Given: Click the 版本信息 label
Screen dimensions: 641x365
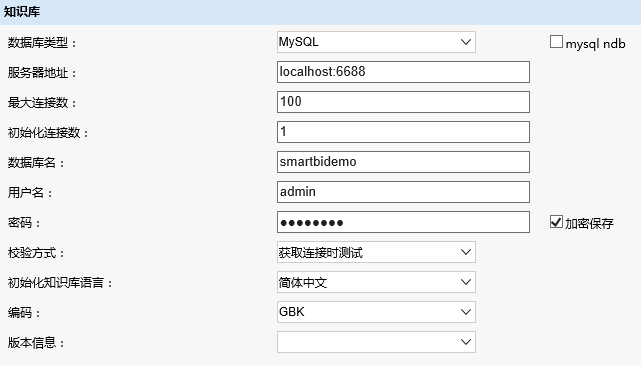Looking at the screenshot, I should pyautogui.click(x=36, y=343).
